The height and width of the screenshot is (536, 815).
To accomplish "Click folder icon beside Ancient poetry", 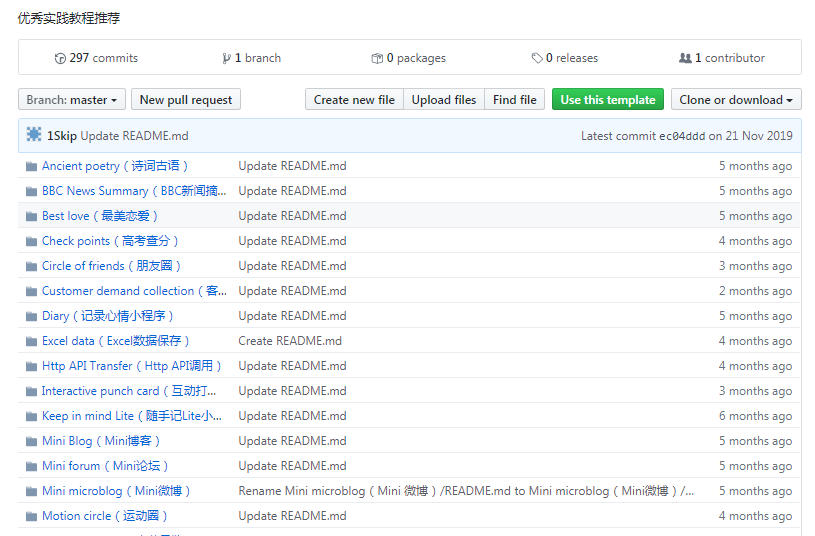I will click(x=32, y=166).
